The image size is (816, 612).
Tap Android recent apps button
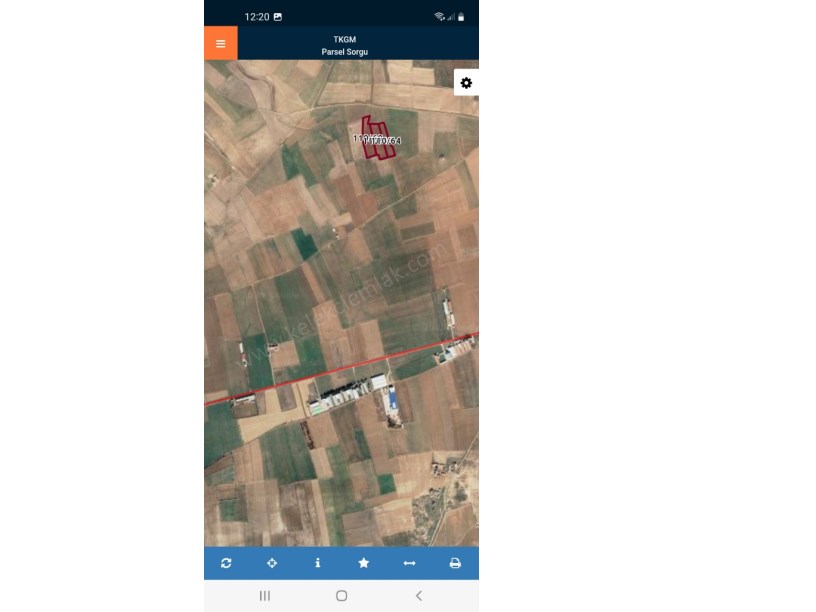click(x=265, y=596)
